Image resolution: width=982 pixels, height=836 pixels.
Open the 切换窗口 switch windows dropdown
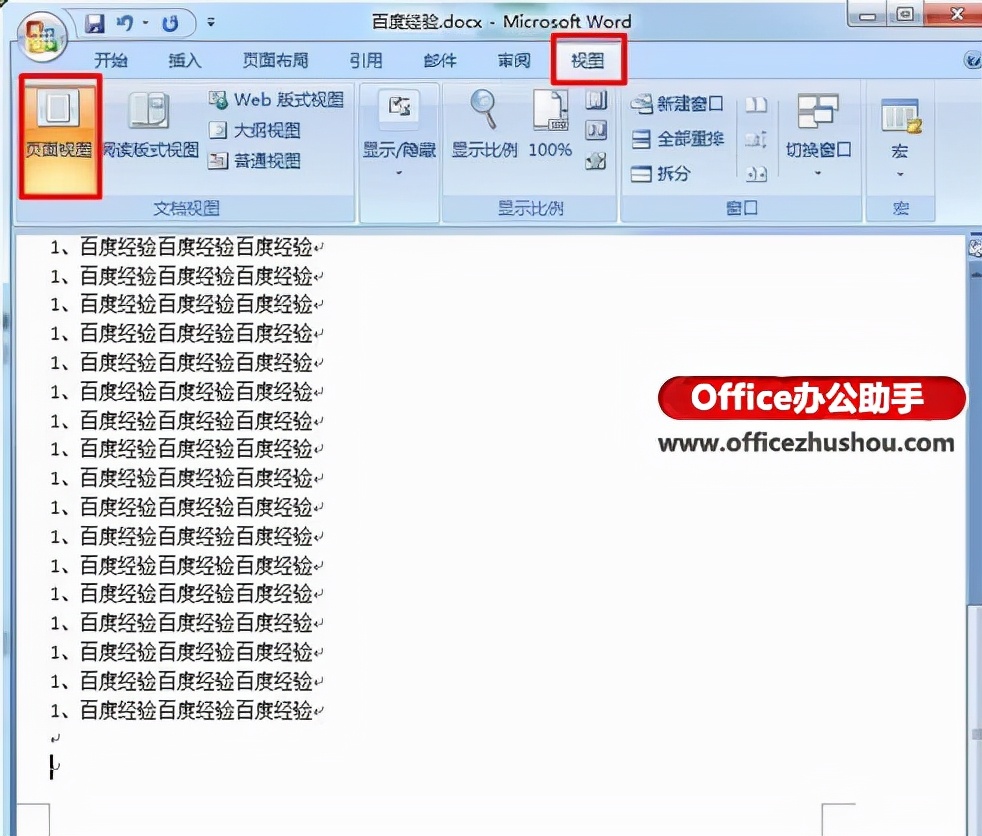[x=818, y=134]
